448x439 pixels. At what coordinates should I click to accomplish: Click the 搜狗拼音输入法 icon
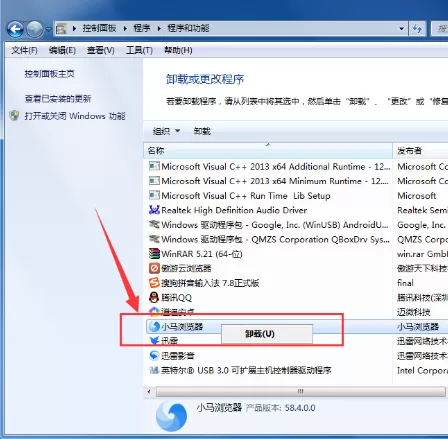(x=154, y=283)
